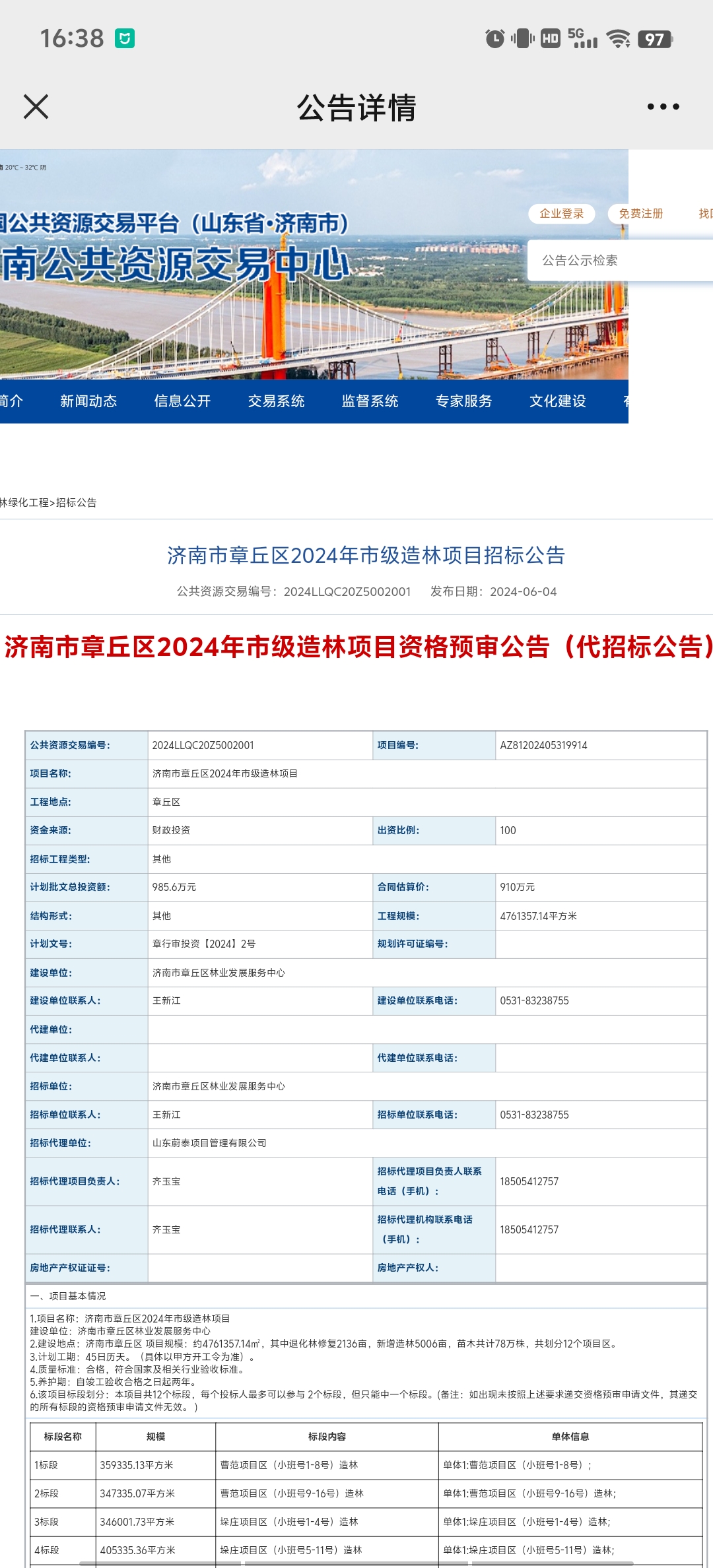
Task: Open the 文化建设 navigation item
Action: coord(557,401)
